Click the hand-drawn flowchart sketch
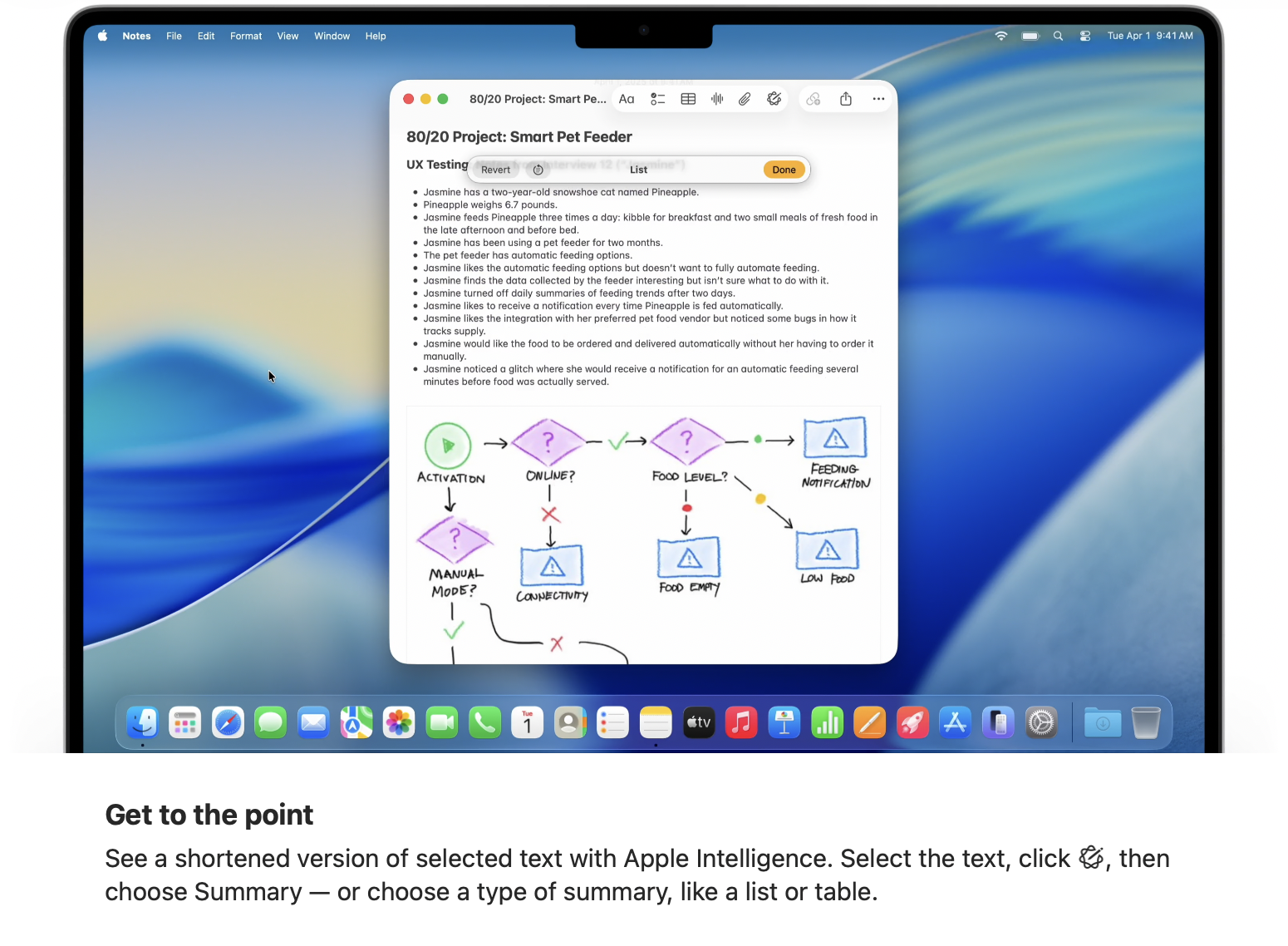Screen dimensions: 1288x946 tap(642, 532)
